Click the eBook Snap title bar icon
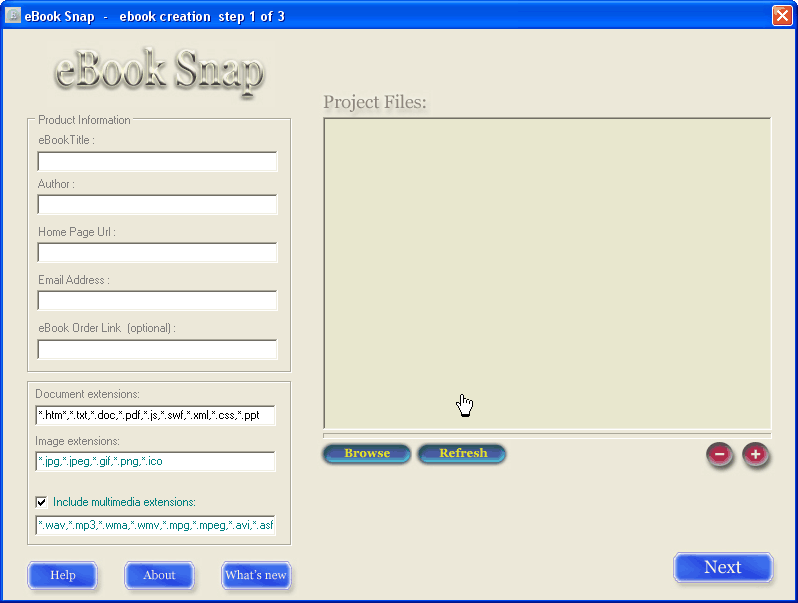The height and width of the screenshot is (603, 798). (13, 16)
